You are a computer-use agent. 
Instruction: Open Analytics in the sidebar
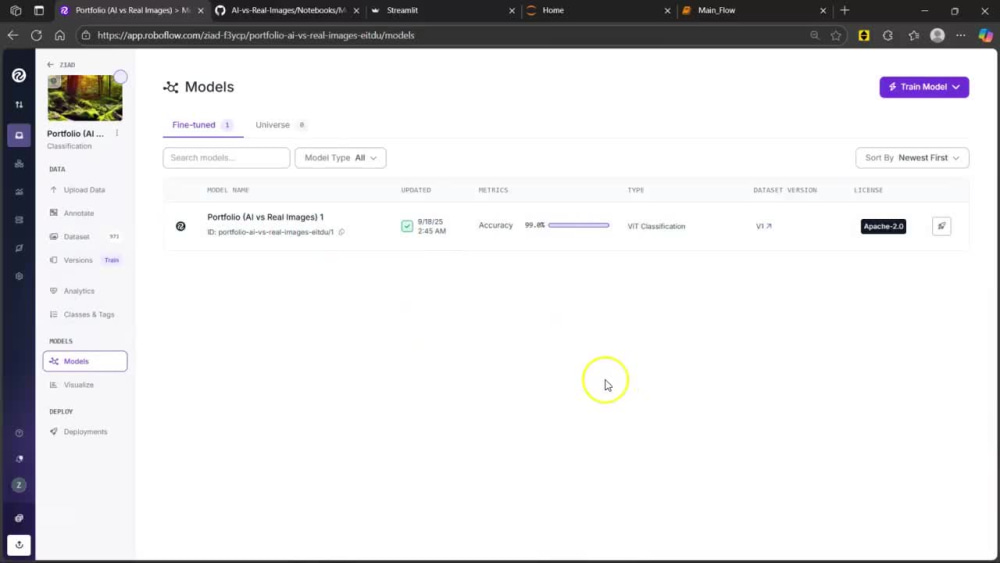[x=84, y=291]
